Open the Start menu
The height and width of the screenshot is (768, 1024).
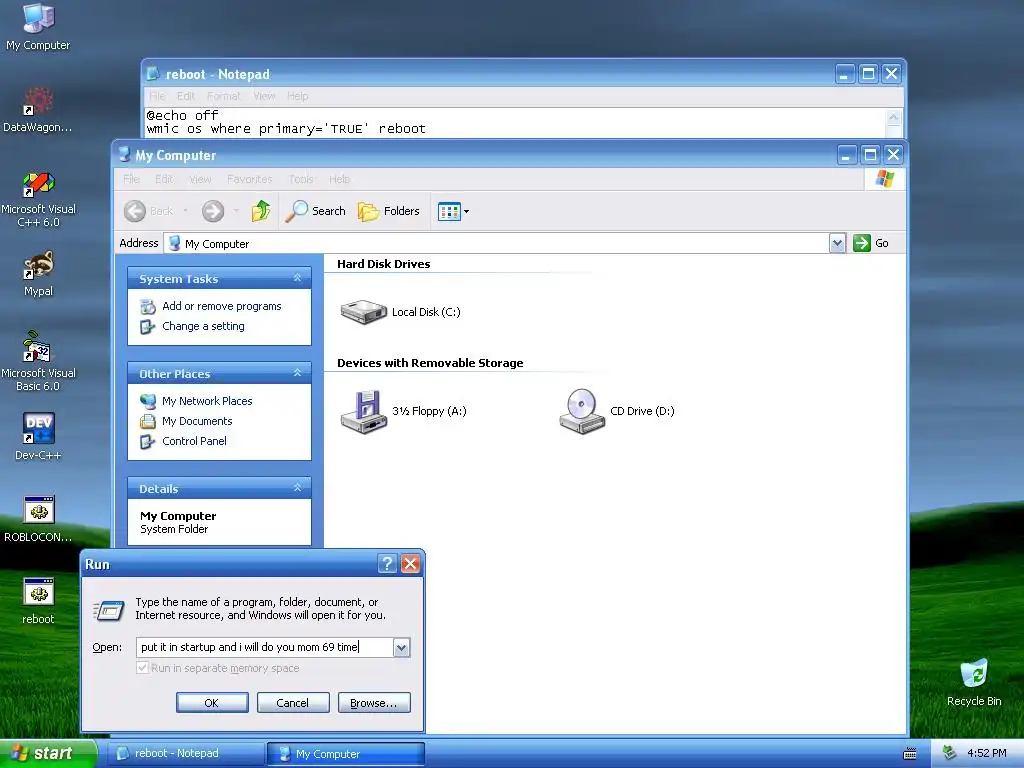click(x=48, y=753)
